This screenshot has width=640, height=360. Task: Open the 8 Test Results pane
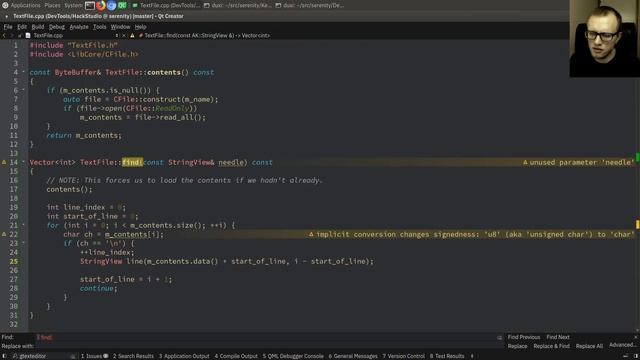(x=447, y=356)
